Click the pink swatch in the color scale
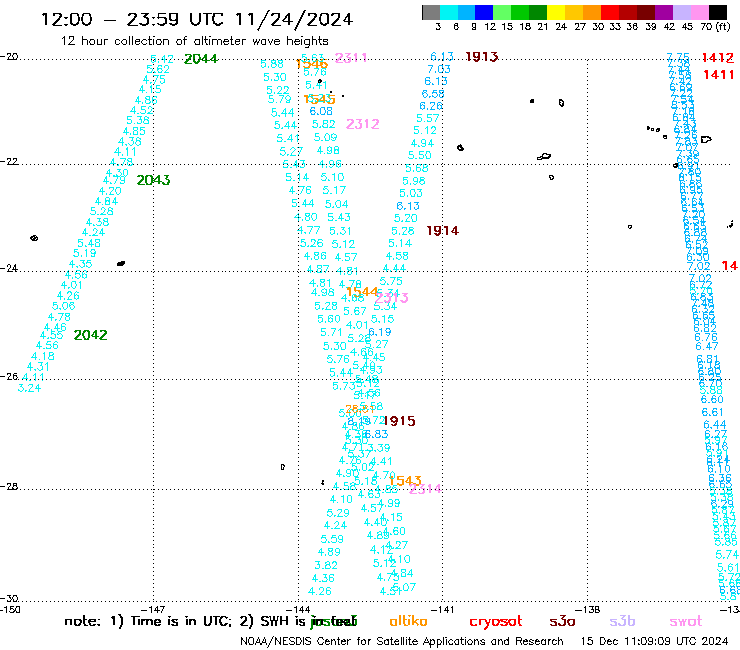Screen dimensions: 740x650 700,12
